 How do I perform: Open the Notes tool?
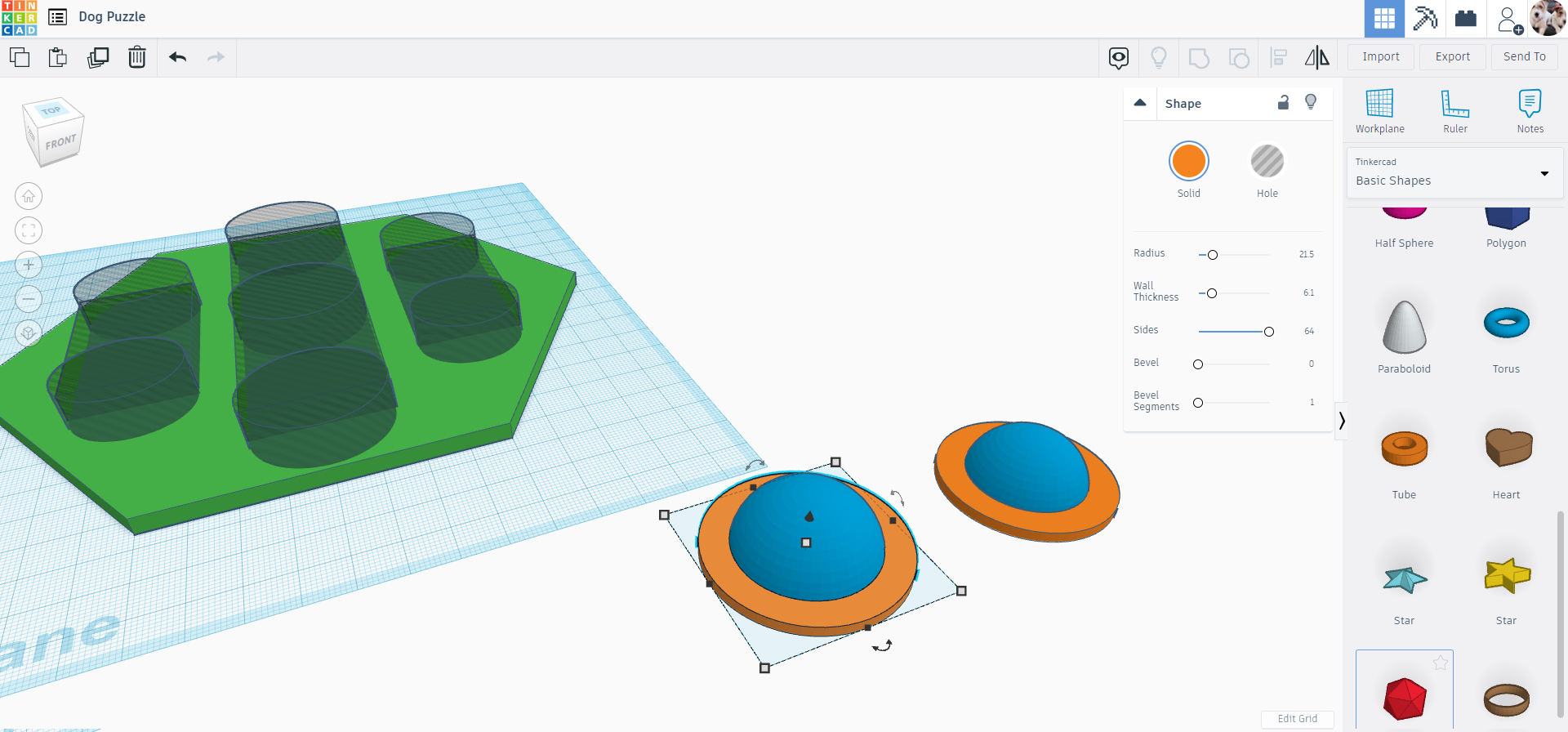[x=1530, y=111]
